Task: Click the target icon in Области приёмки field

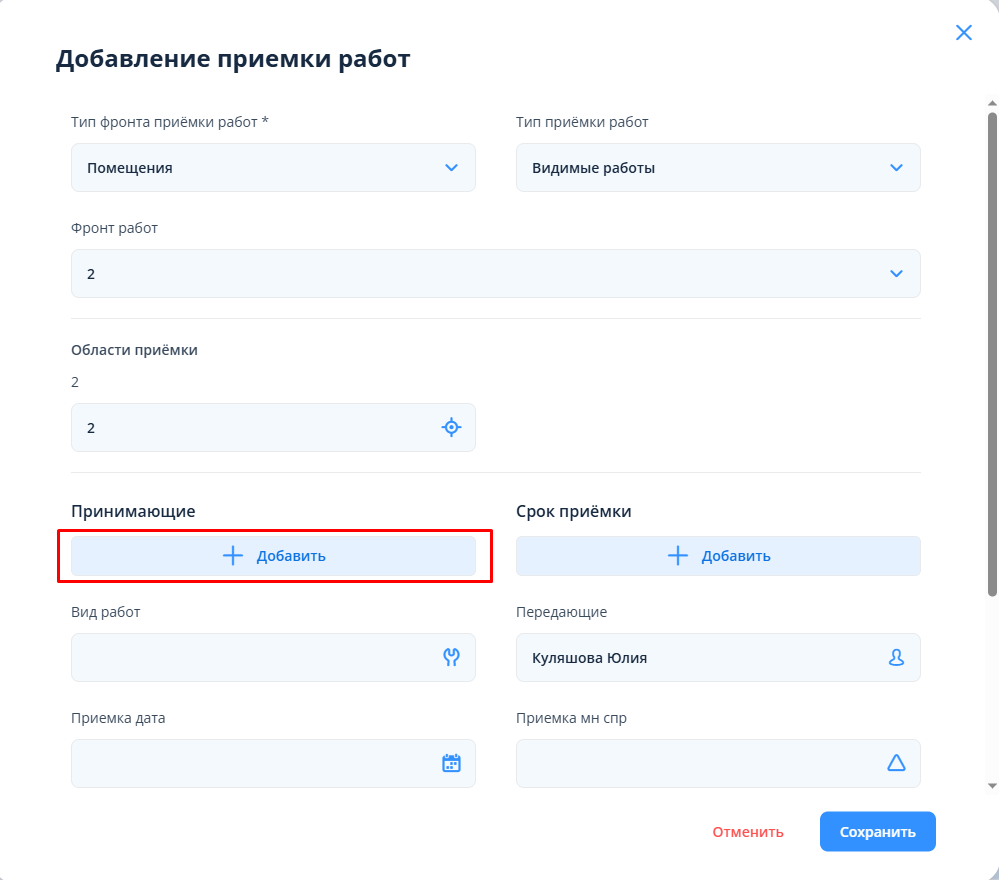Action: [x=451, y=428]
